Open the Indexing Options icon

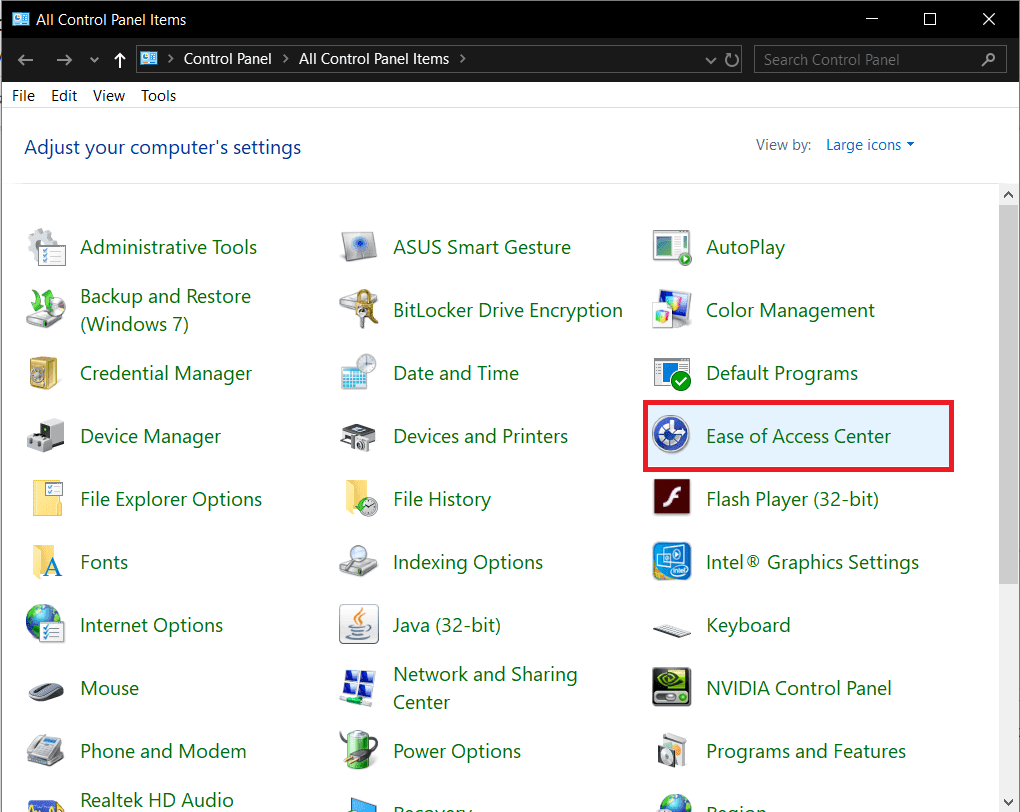(x=359, y=561)
